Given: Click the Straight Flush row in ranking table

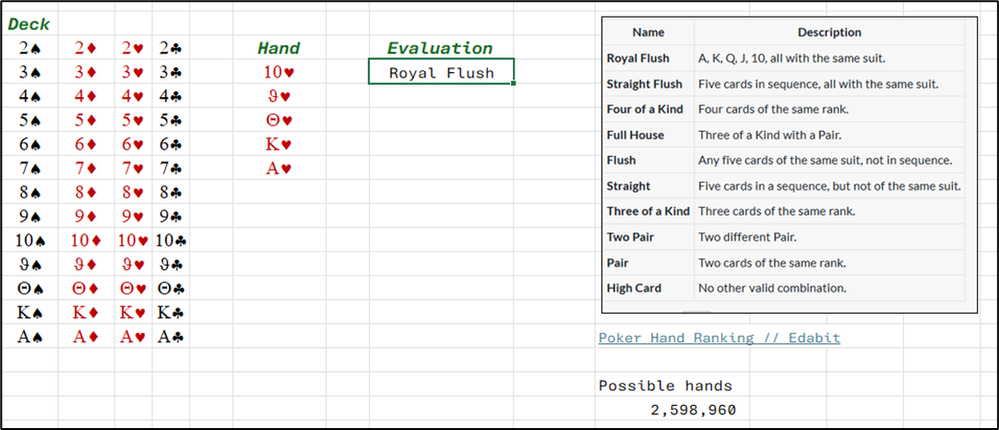Looking at the screenshot, I should coord(784,83).
